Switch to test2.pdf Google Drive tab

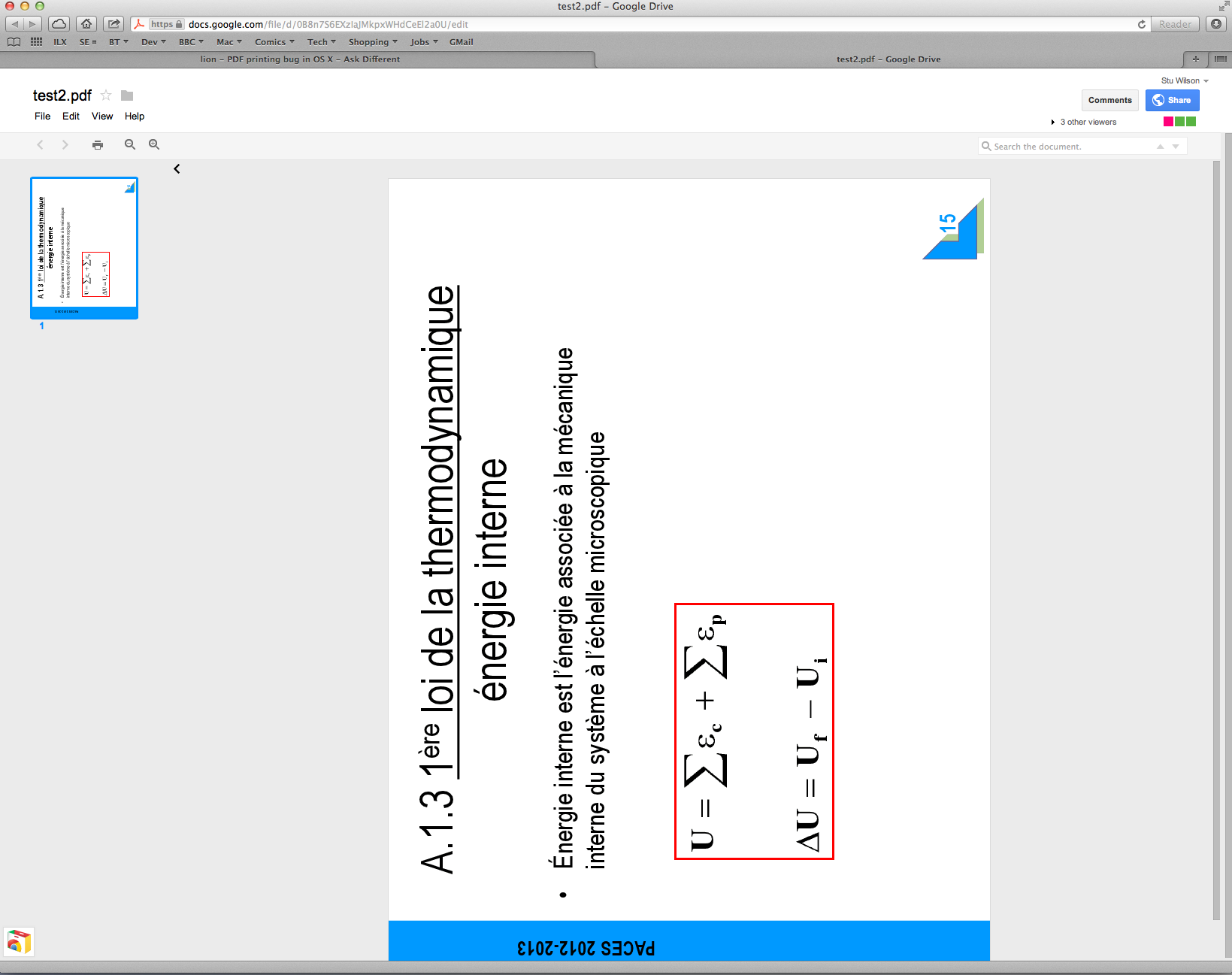coord(888,59)
